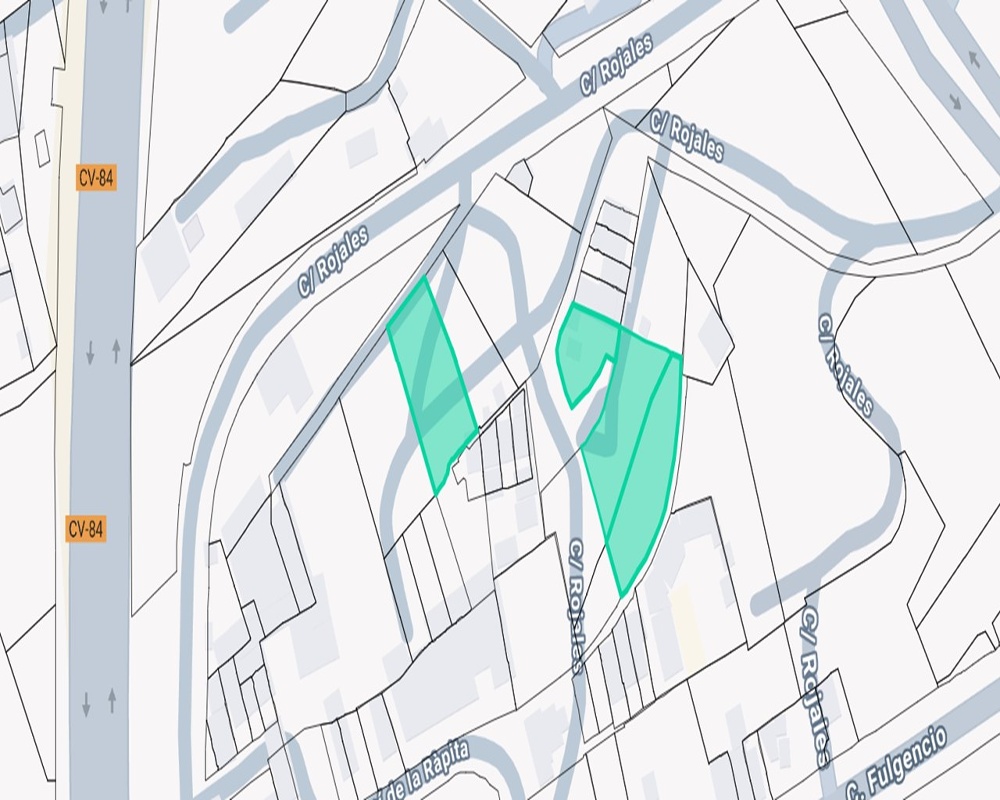Click the C/ Rojales label above C. Fulgencio
Screen dimensions: 1000x800
(x=816, y=686)
